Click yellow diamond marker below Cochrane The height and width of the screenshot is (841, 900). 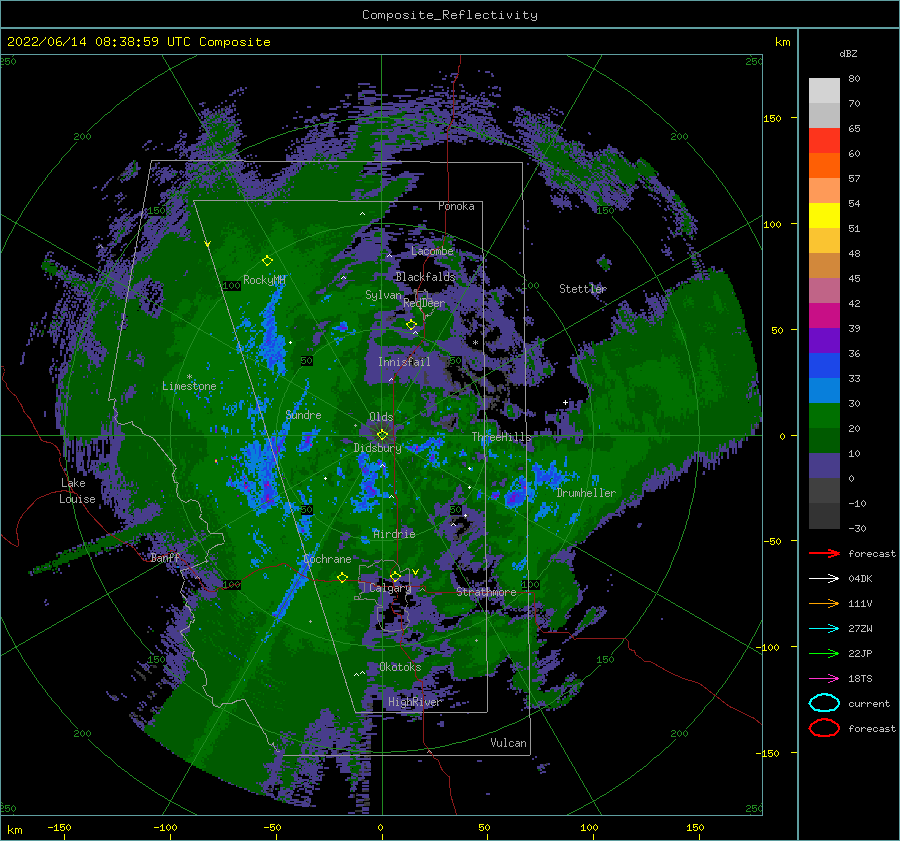pyautogui.click(x=342, y=578)
